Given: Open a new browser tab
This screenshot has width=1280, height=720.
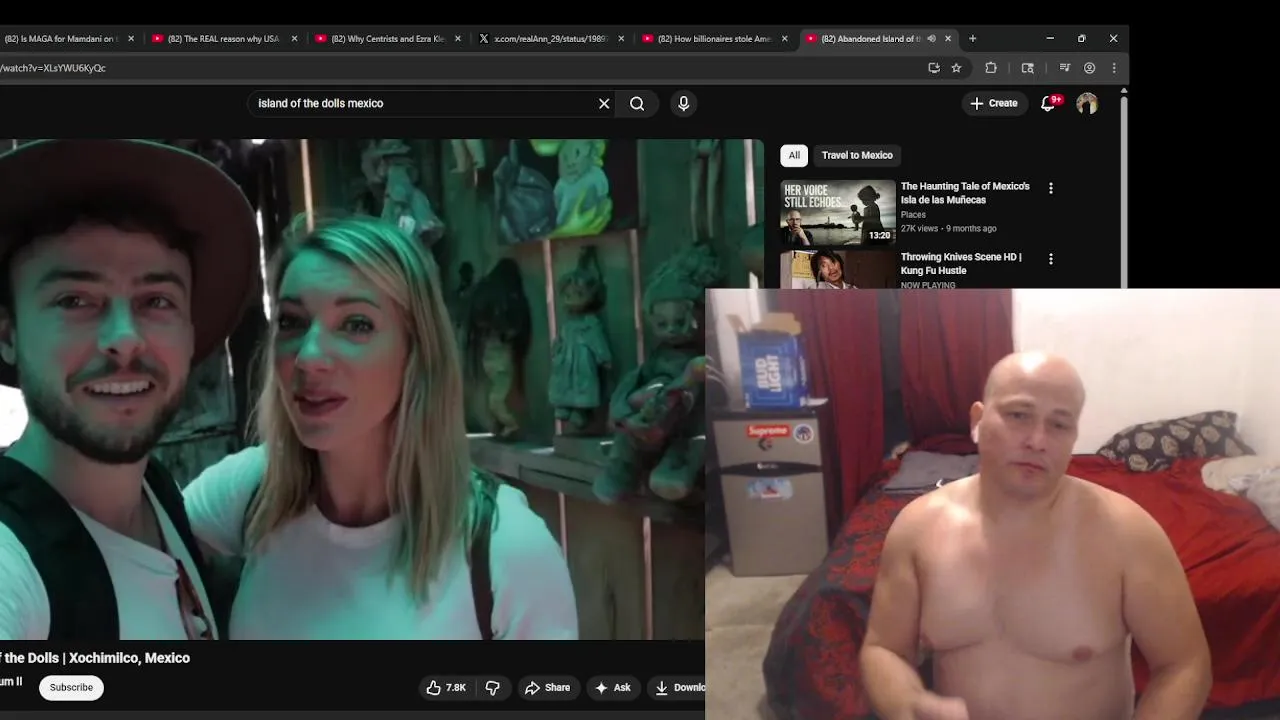Looking at the screenshot, I should [x=973, y=39].
